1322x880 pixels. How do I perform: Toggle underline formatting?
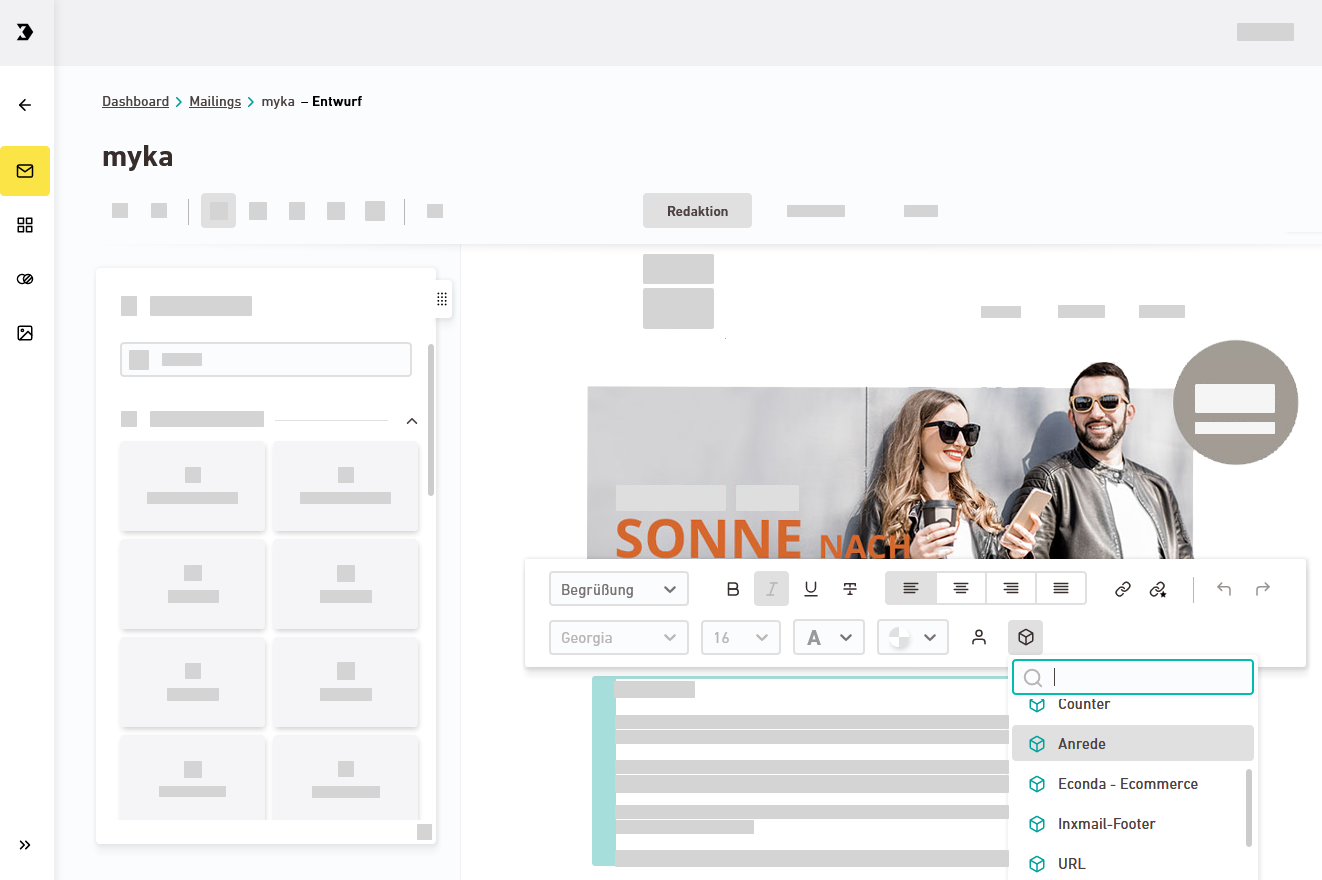coord(811,589)
